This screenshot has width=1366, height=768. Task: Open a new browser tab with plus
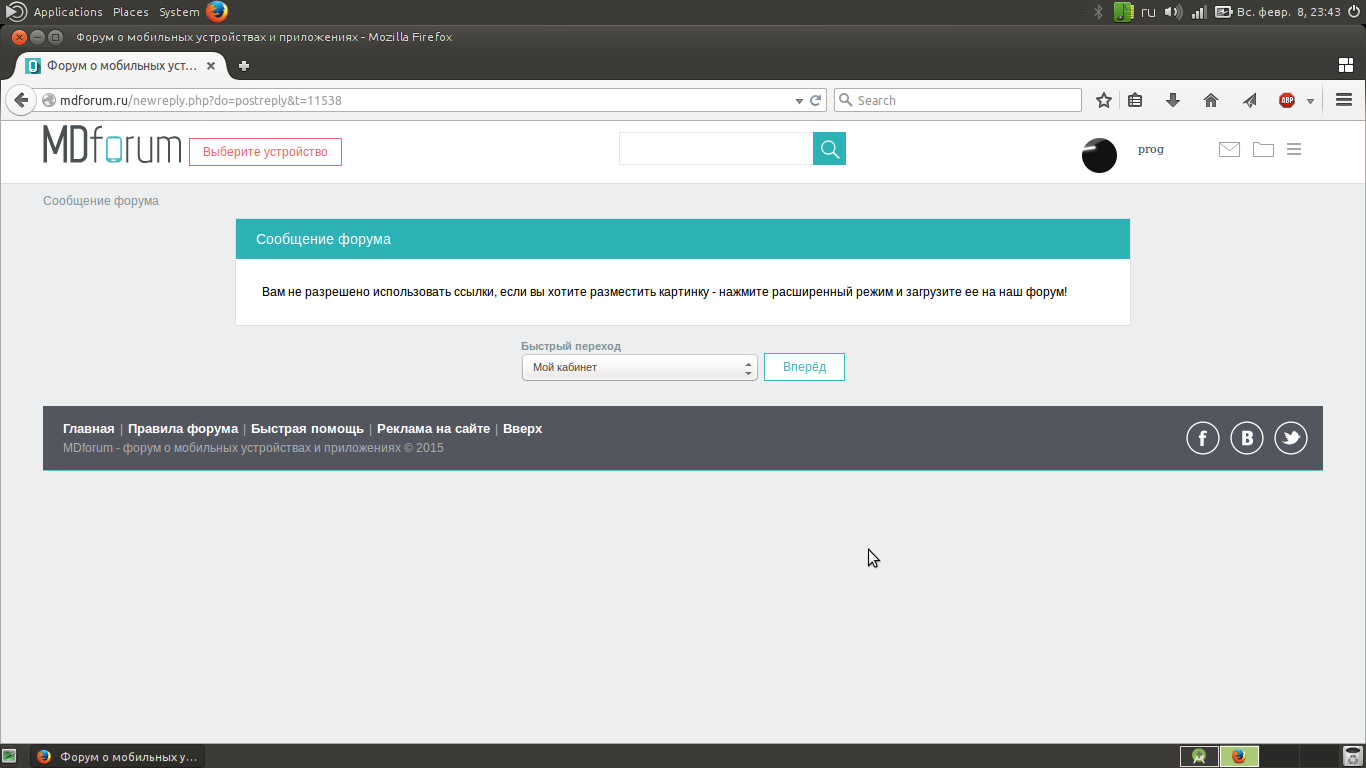click(x=243, y=66)
